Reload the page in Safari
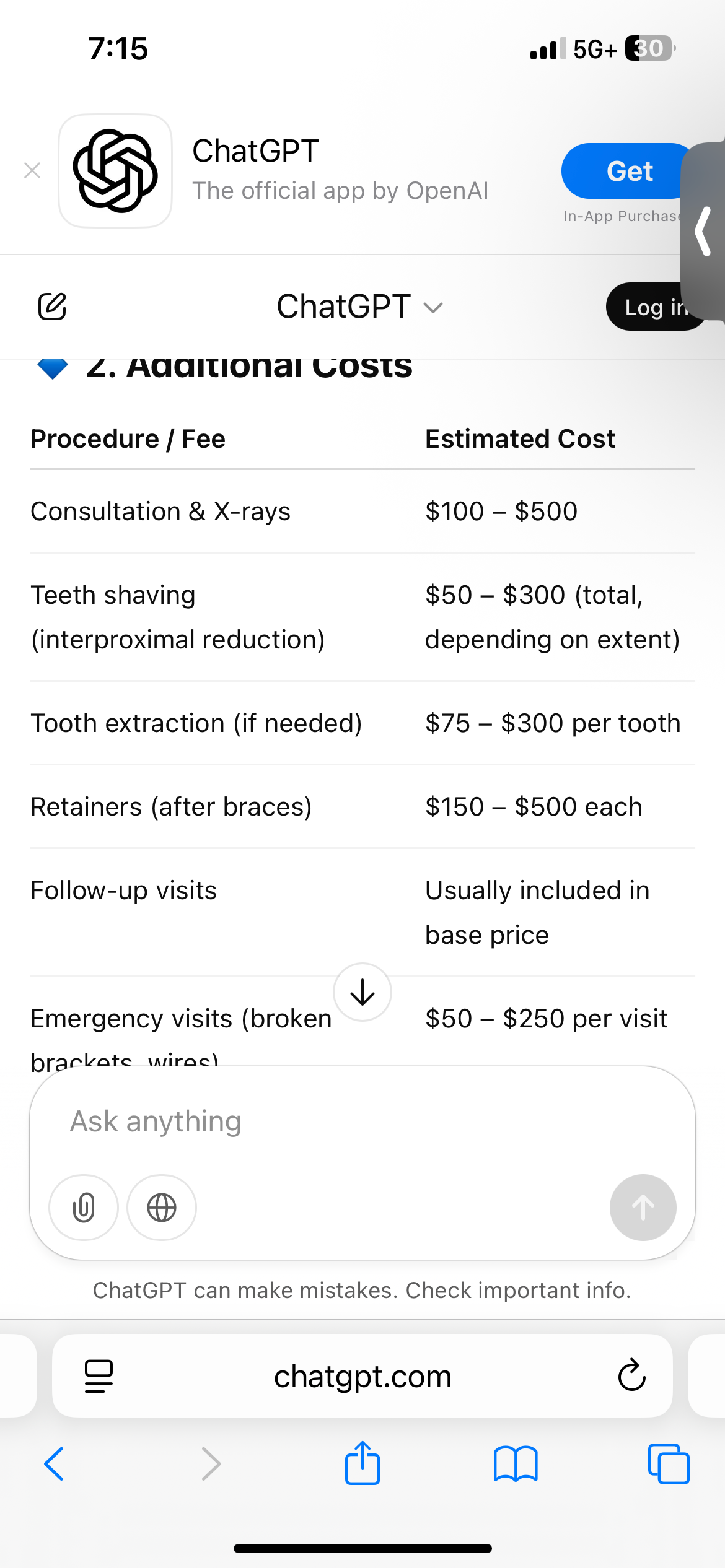 (631, 1375)
